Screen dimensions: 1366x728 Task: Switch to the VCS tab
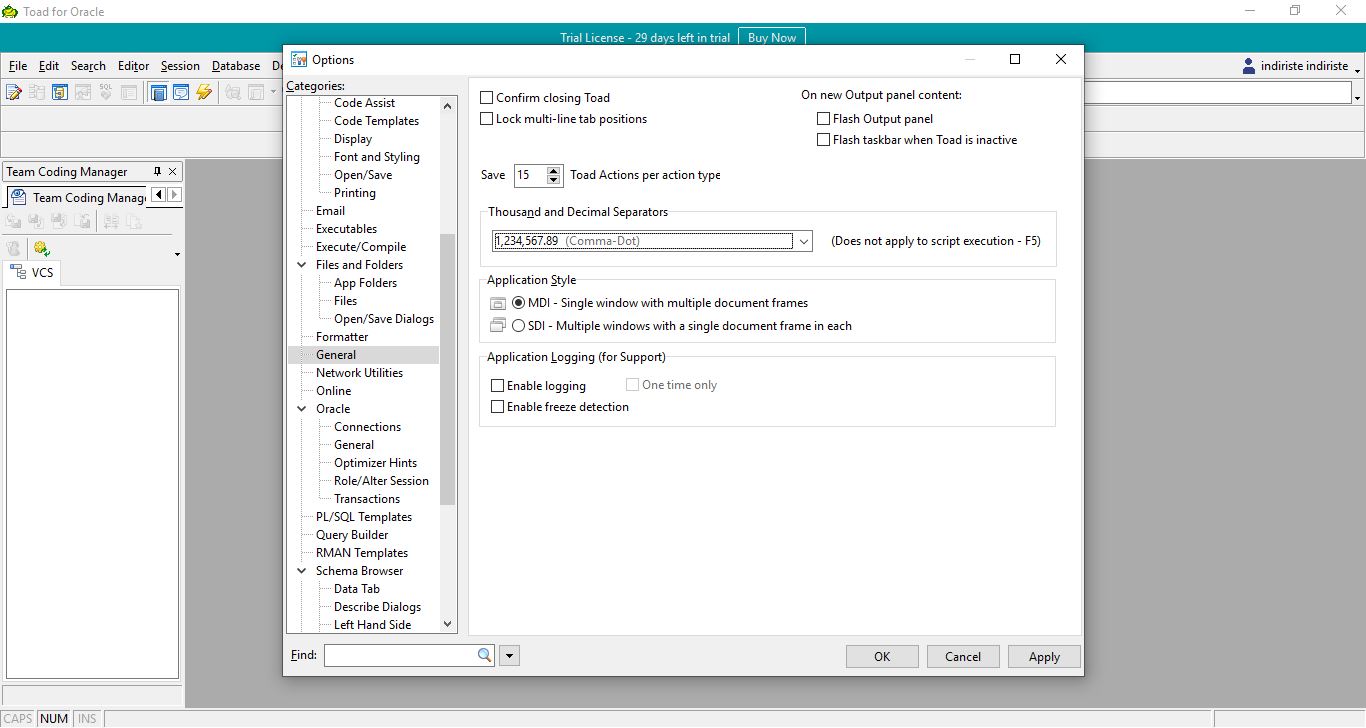coord(32,272)
